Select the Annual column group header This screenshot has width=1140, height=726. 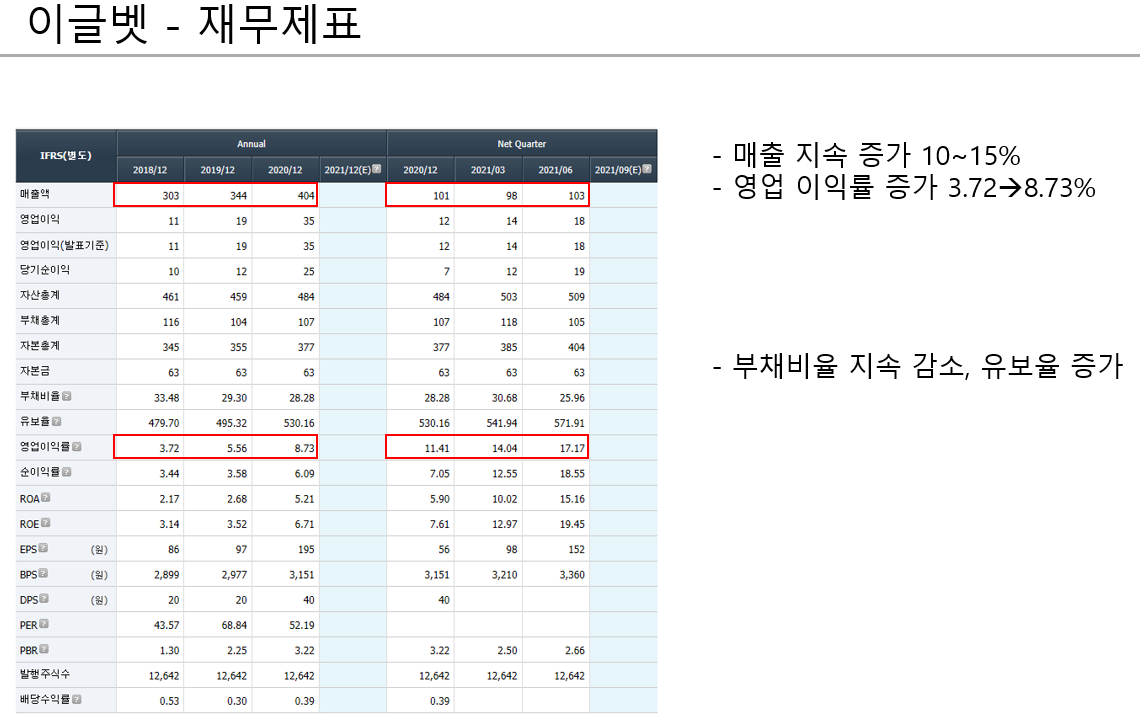[x=252, y=143]
